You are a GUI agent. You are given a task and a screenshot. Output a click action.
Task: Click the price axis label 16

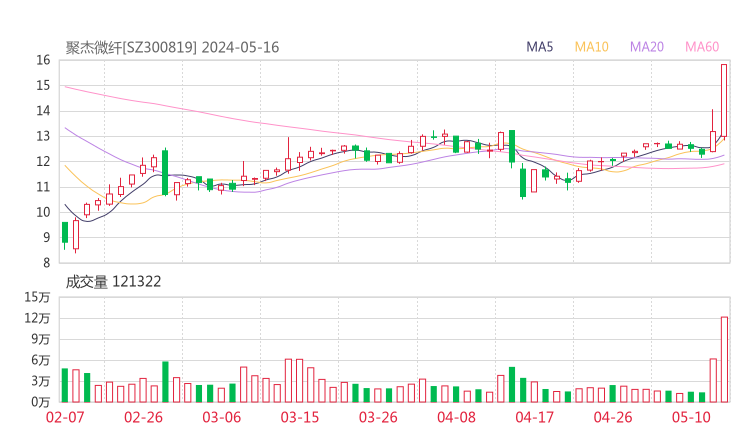click(43, 60)
